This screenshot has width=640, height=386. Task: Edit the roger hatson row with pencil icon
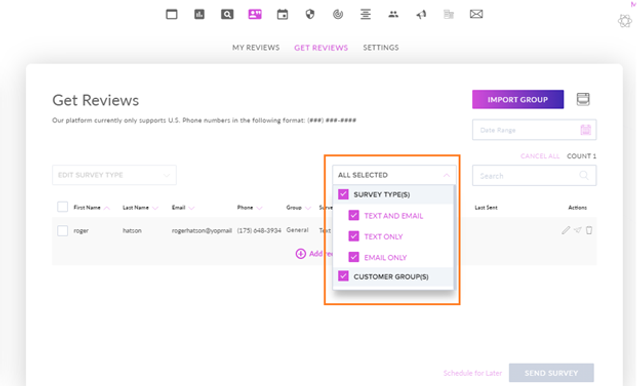[565, 231]
